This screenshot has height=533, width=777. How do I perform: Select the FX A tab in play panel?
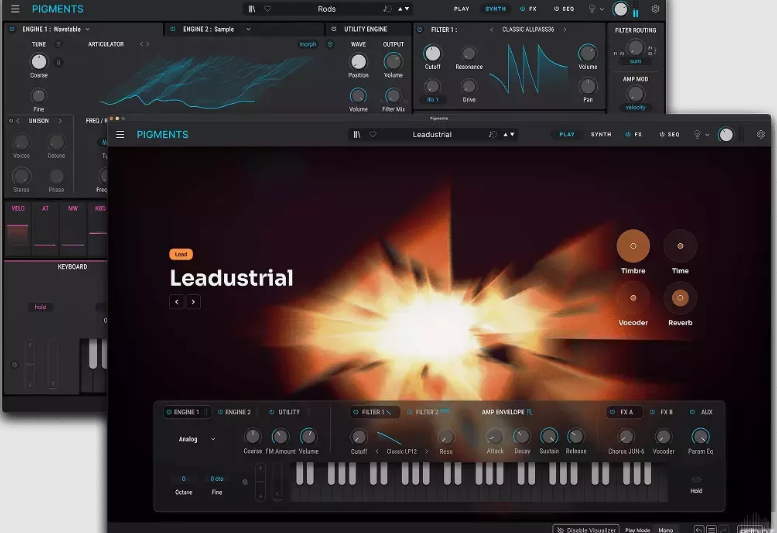[624, 412]
